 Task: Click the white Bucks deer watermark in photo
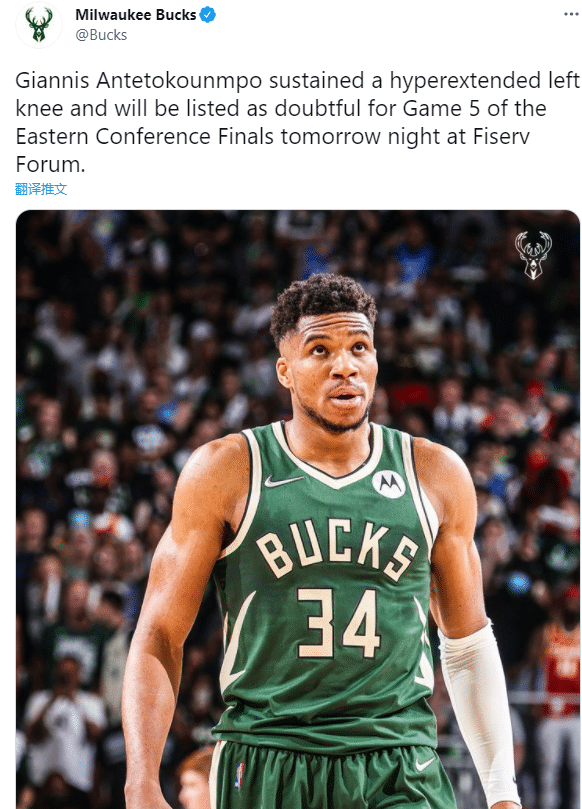click(534, 255)
